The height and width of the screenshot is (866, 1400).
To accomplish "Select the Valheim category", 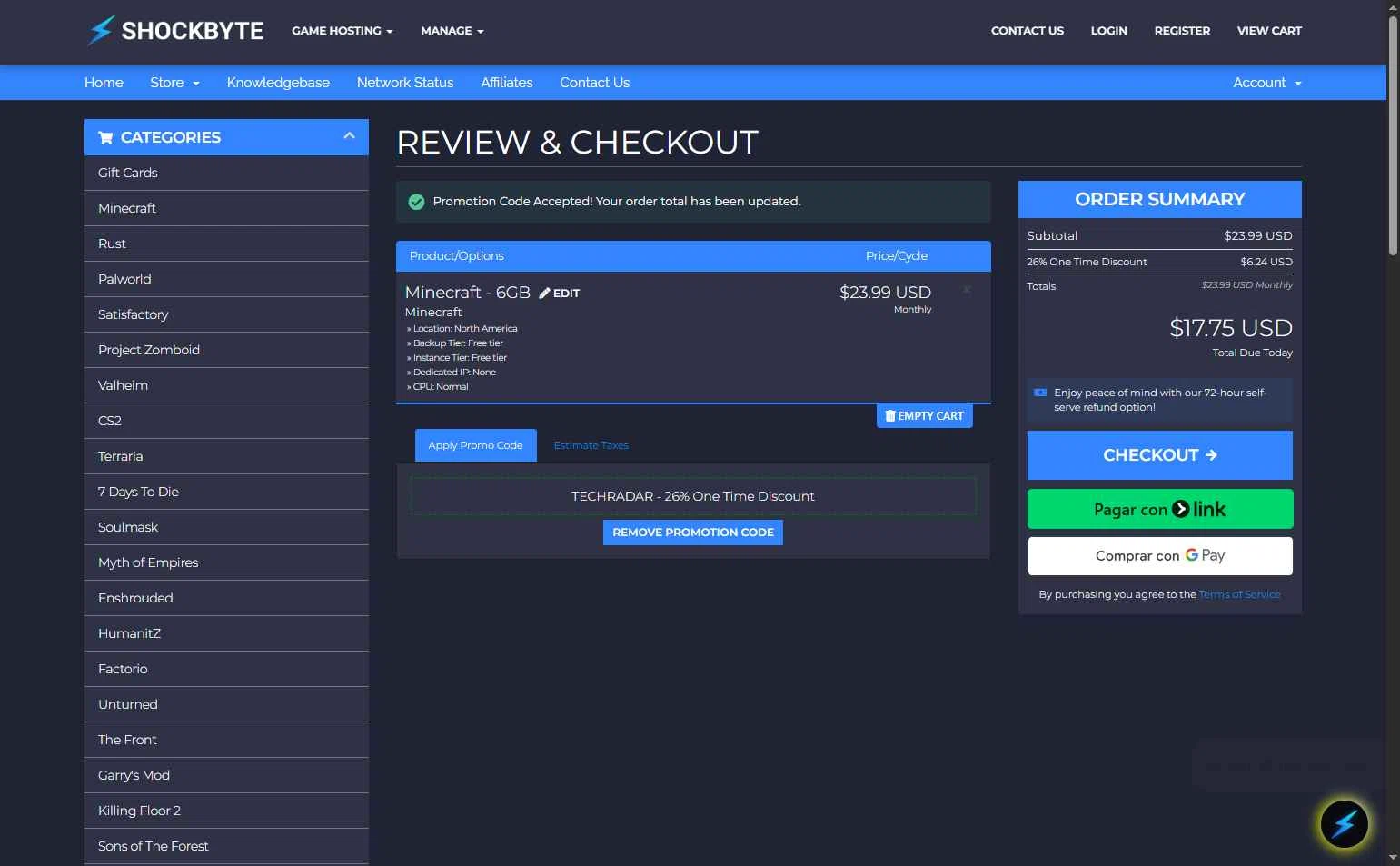I will coord(226,385).
